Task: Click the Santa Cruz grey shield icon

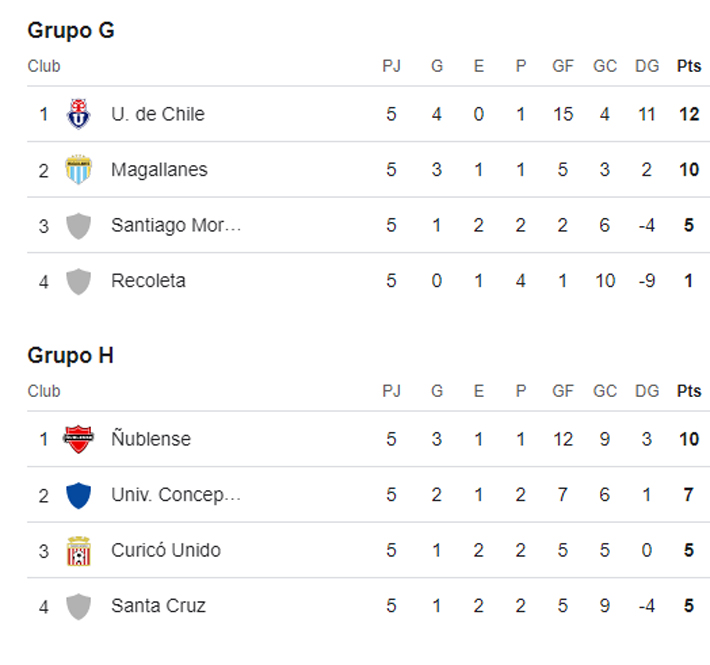Action: coord(78,606)
